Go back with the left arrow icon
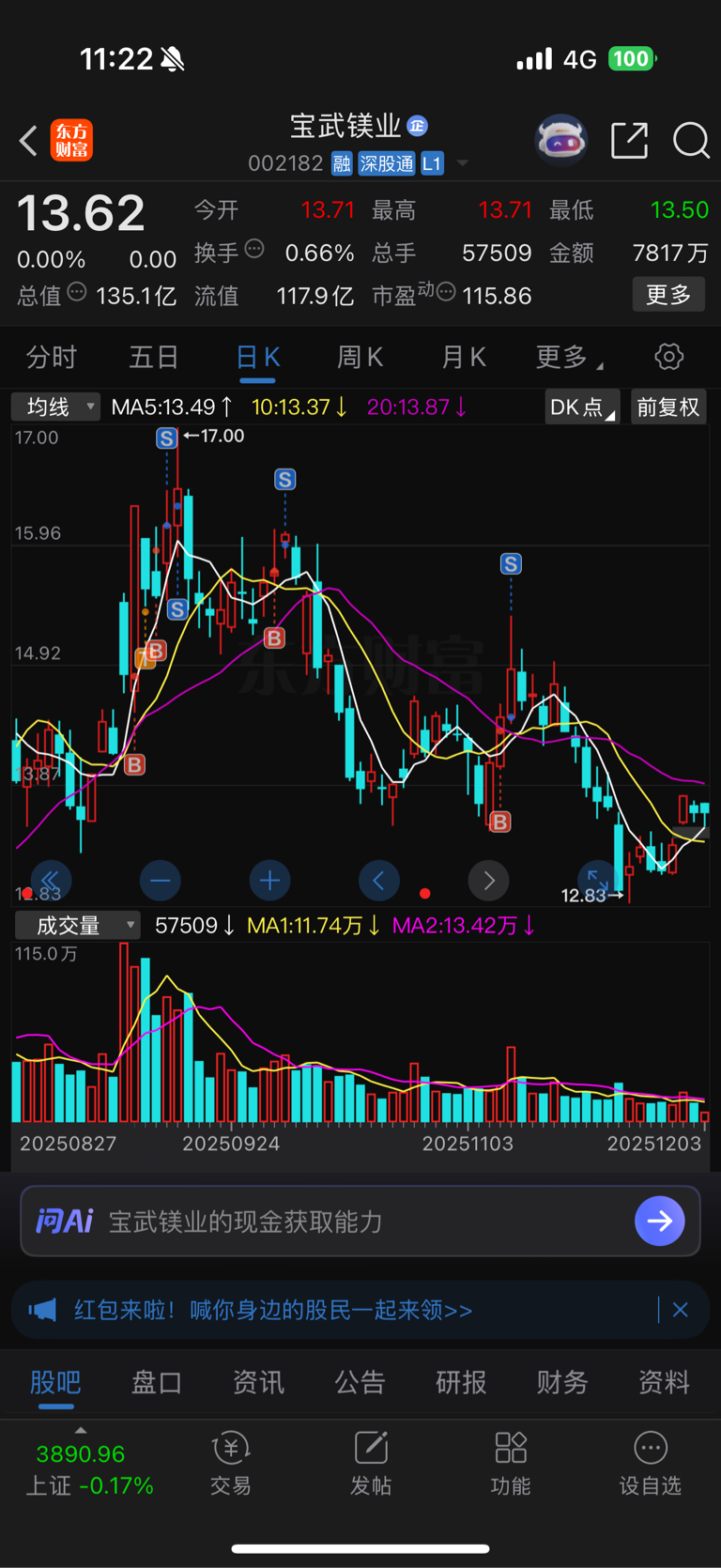721x1568 pixels. click(28, 141)
